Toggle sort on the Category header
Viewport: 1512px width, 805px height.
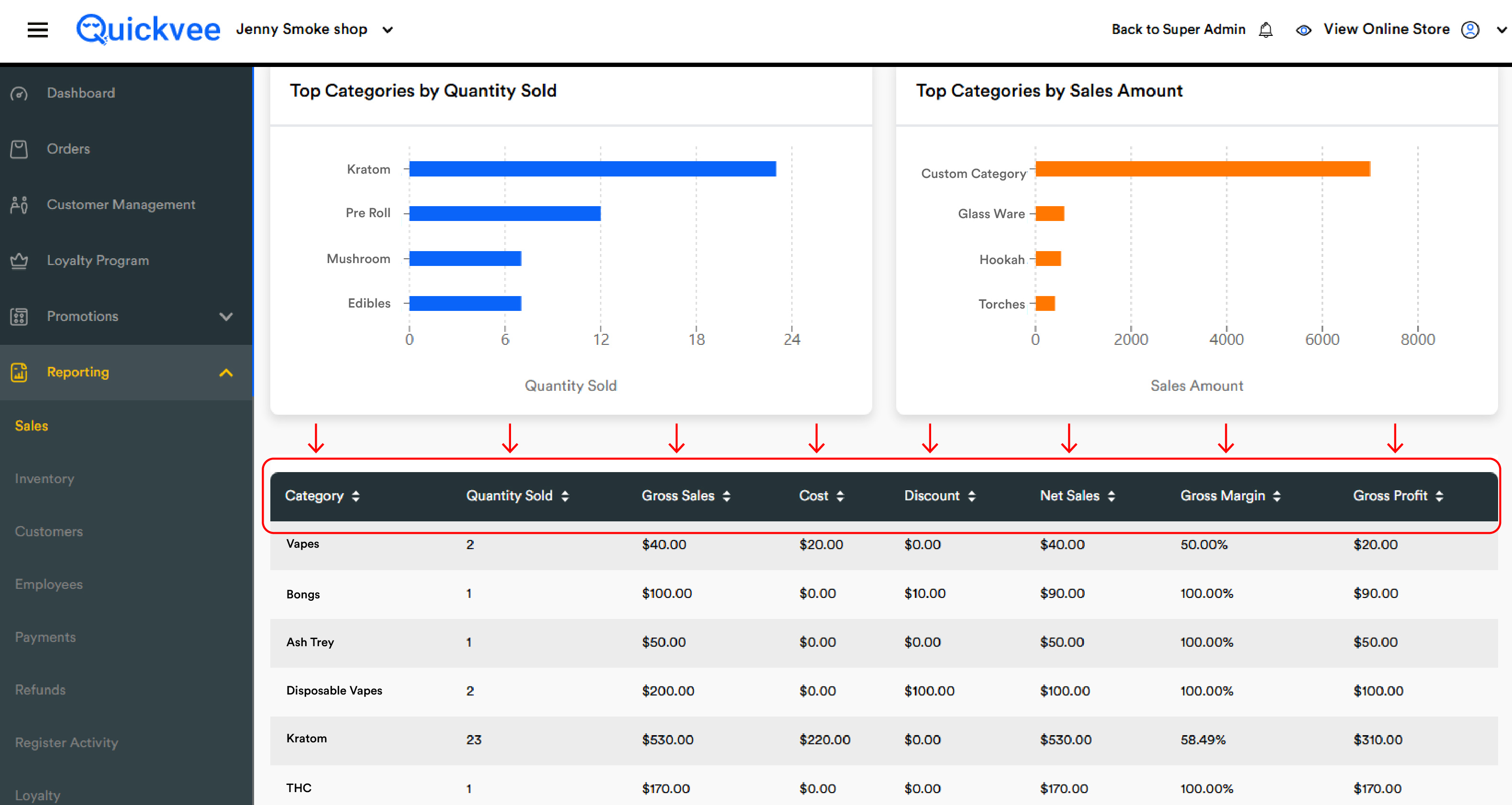[322, 496]
